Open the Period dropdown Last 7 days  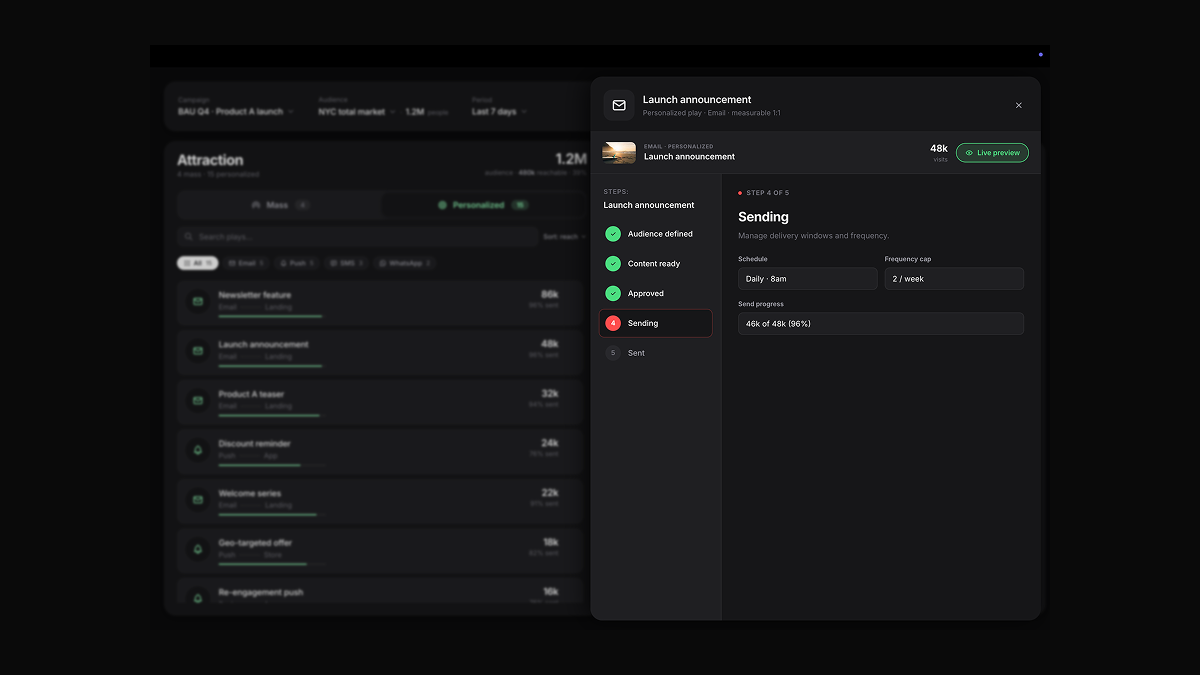499,112
